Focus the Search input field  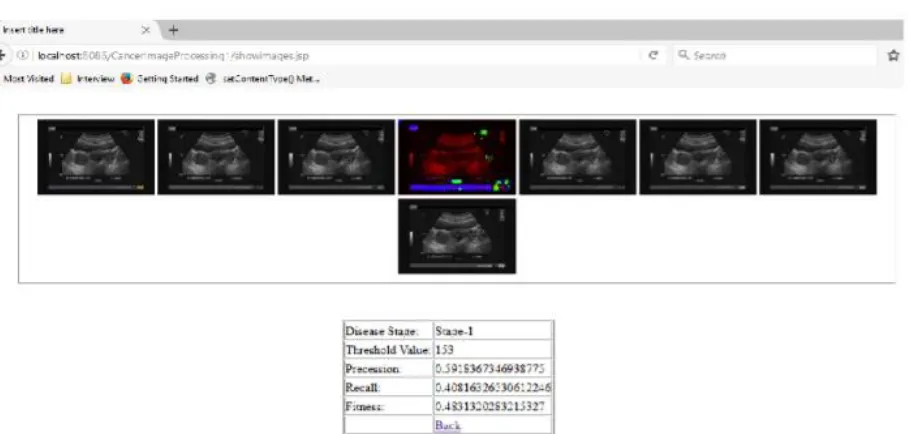(775, 56)
